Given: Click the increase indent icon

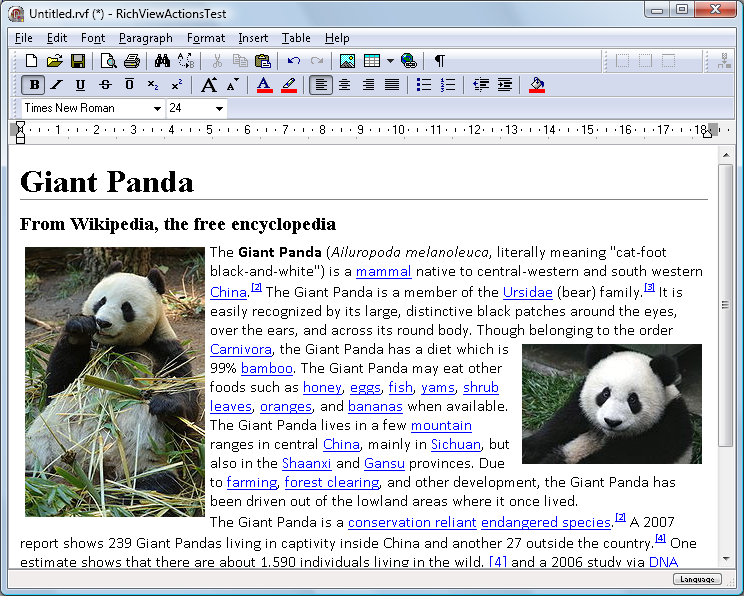Looking at the screenshot, I should click(505, 85).
